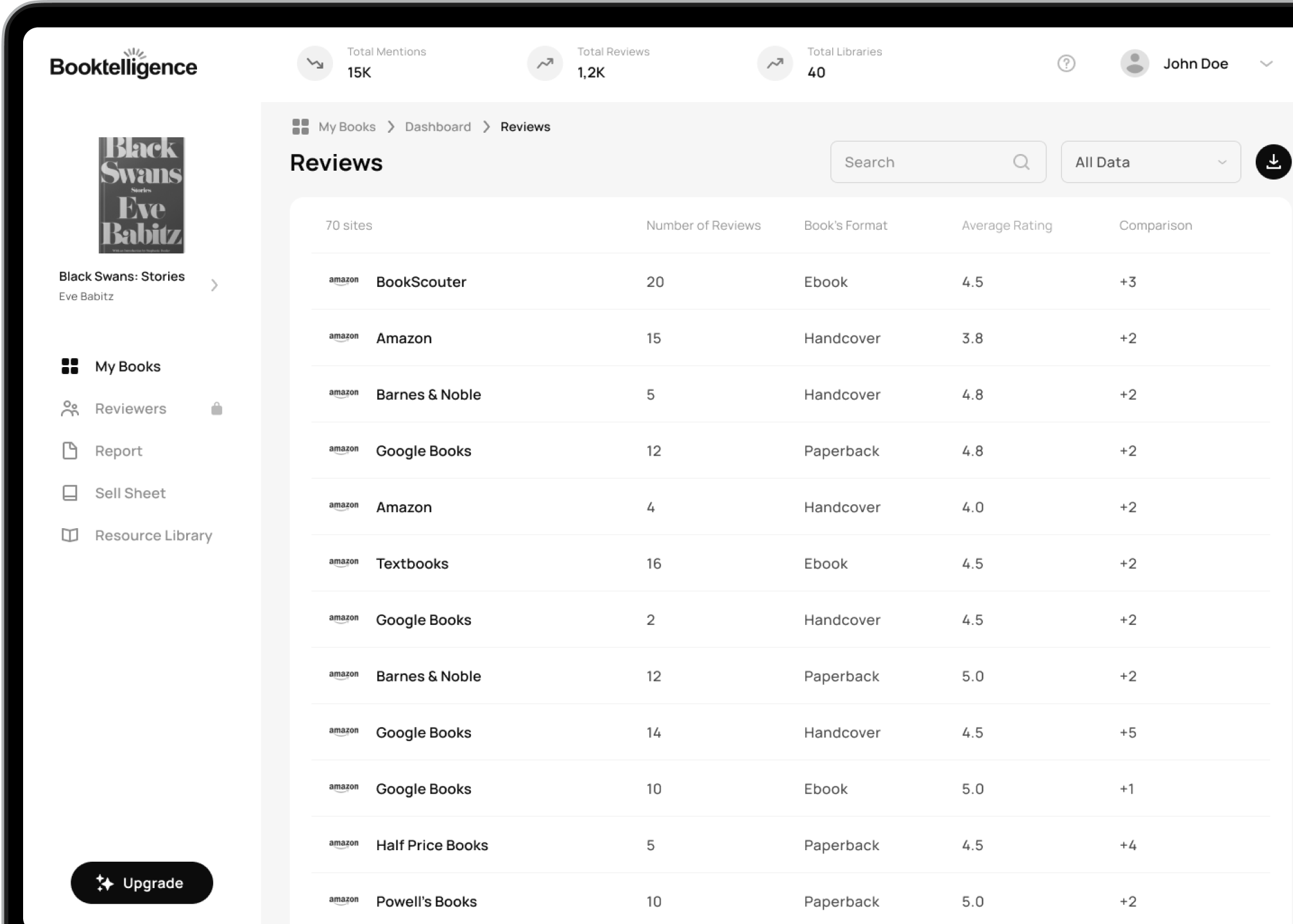Image resolution: width=1293 pixels, height=924 pixels.
Task: Click the 20 reviews count for BookScouter
Action: coord(655,282)
